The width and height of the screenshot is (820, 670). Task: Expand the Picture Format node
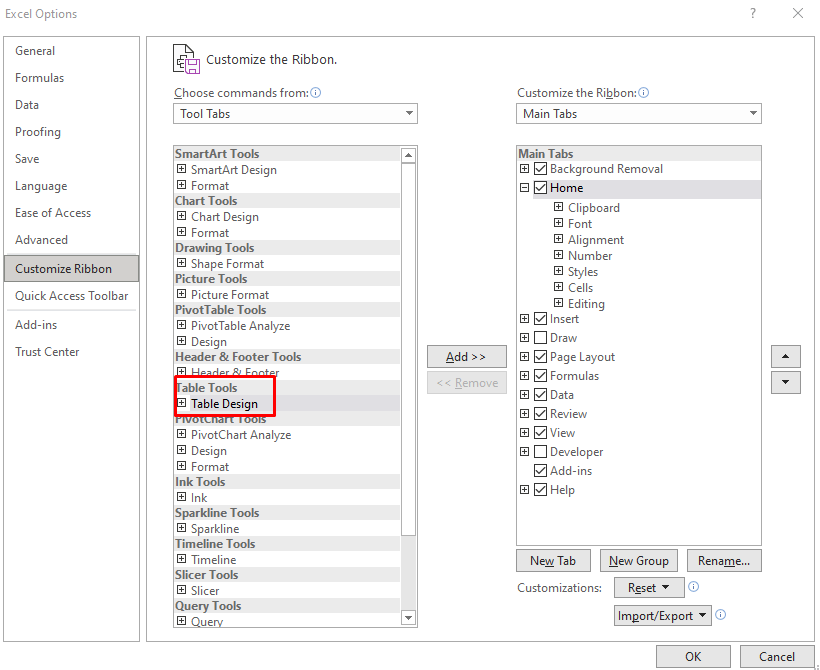181,293
